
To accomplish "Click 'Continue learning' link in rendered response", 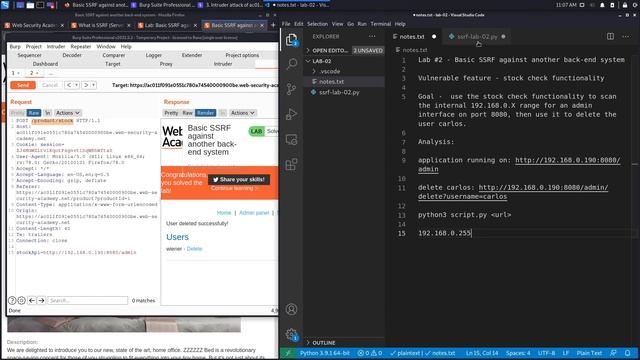I will pyautogui.click(x=235, y=188).
